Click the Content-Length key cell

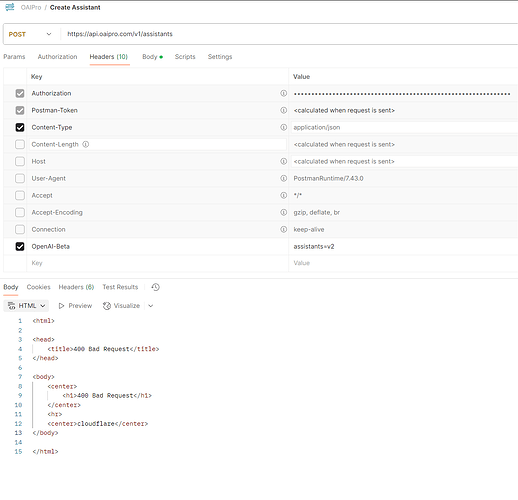pyautogui.click(x=158, y=144)
